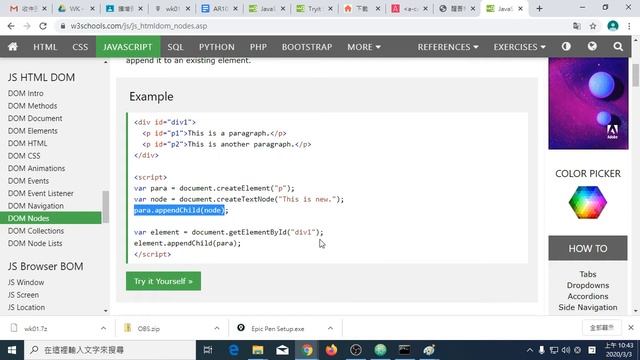
Task: Open options arrow for OBS.zip download
Action: pos(217,328)
